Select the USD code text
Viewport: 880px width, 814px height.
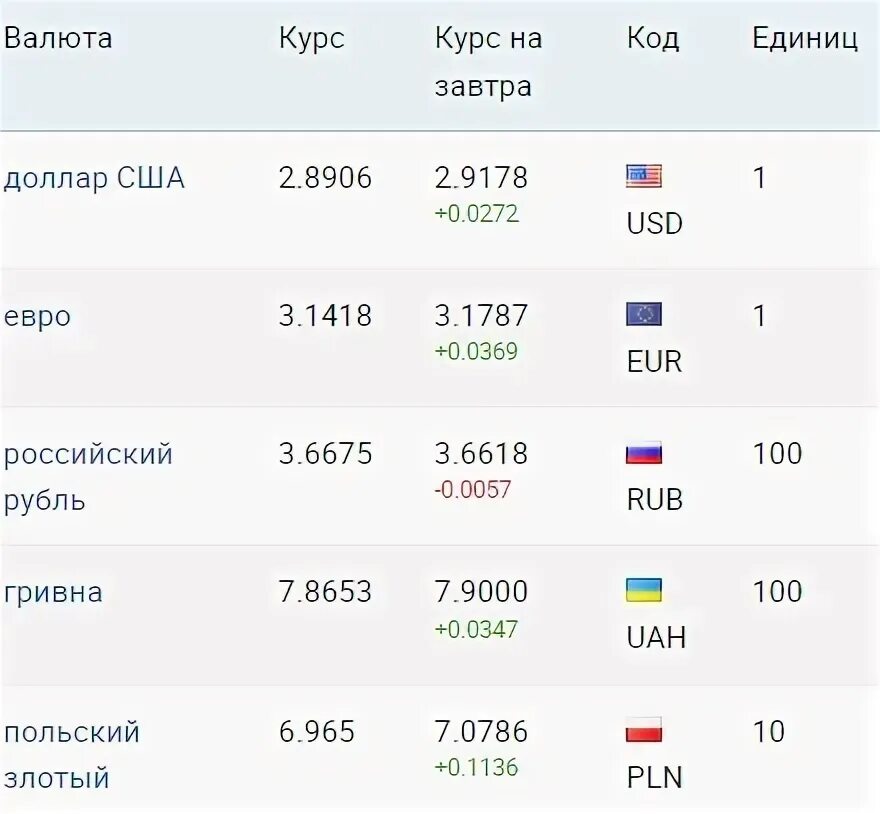(655, 223)
